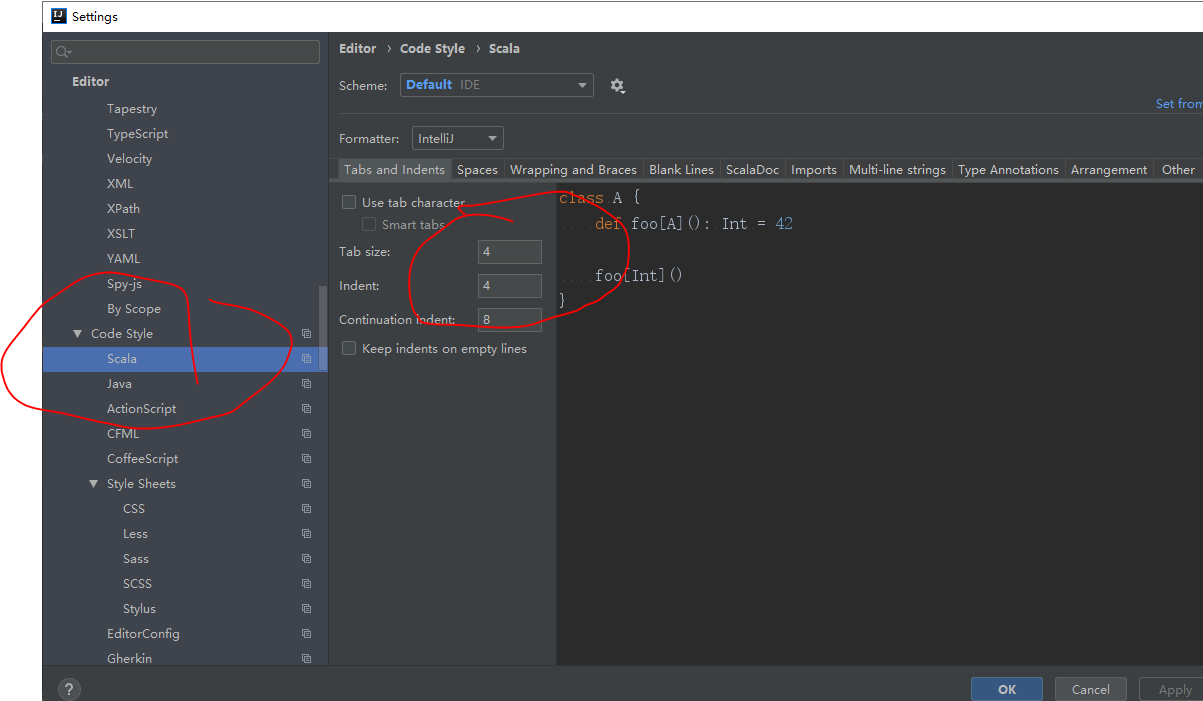Click the Set from link
Image resolution: width=1203 pixels, height=701 pixels.
tap(1179, 104)
